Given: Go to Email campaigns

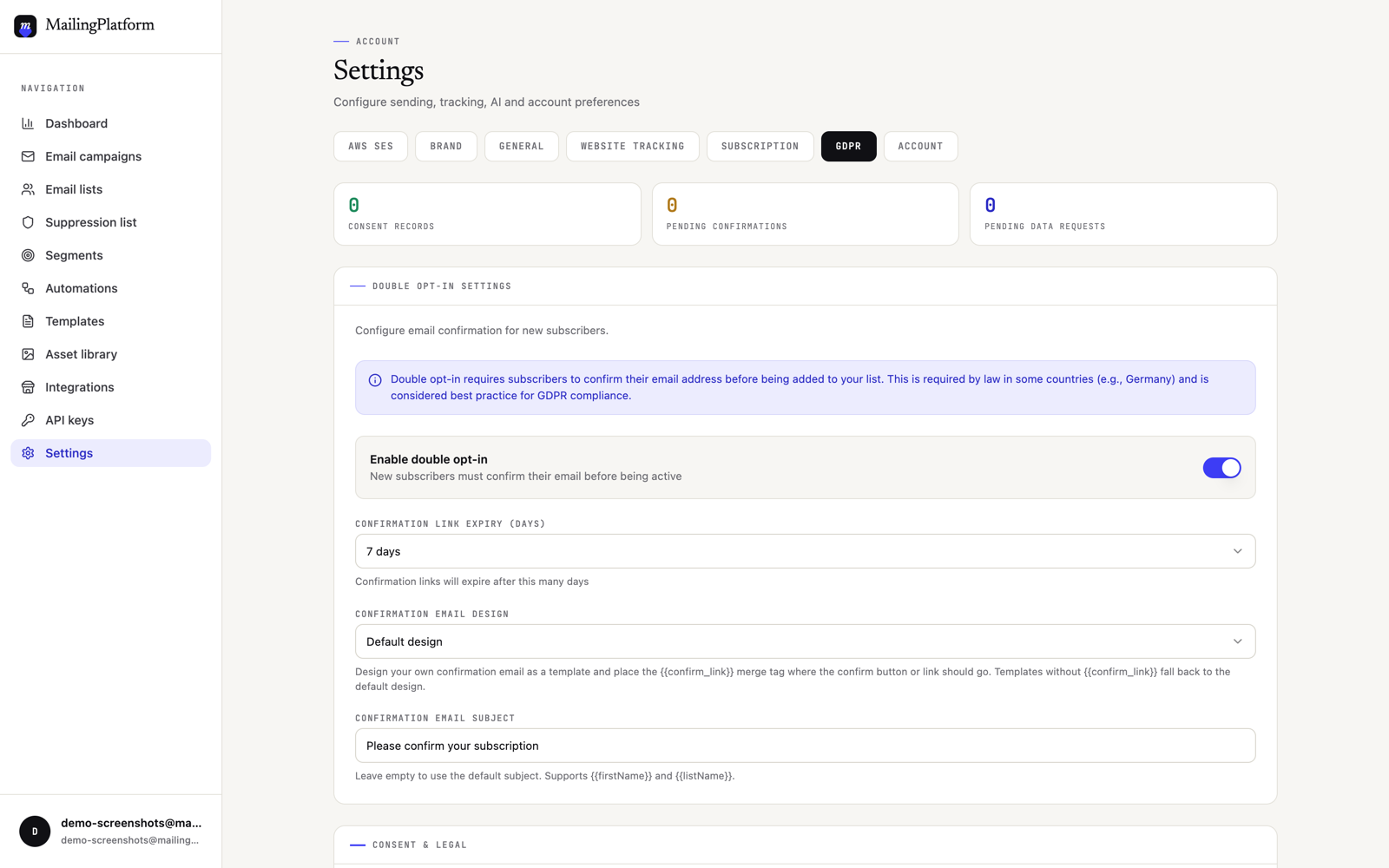Looking at the screenshot, I should pyautogui.click(x=110, y=156).
